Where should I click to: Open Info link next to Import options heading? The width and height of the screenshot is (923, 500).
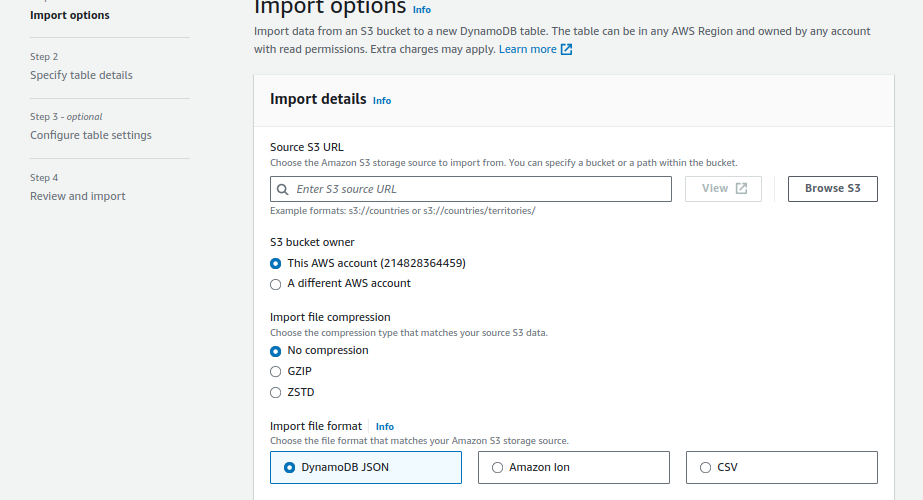(421, 10)
